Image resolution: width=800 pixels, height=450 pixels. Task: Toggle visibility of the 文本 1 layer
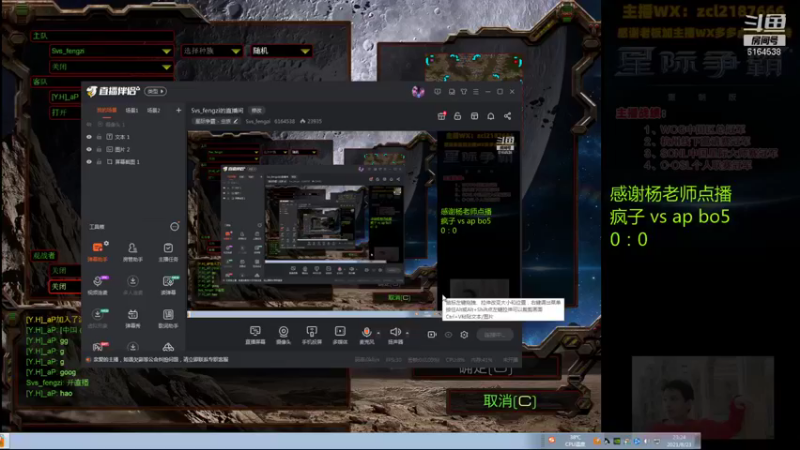[x=89, y=137]
